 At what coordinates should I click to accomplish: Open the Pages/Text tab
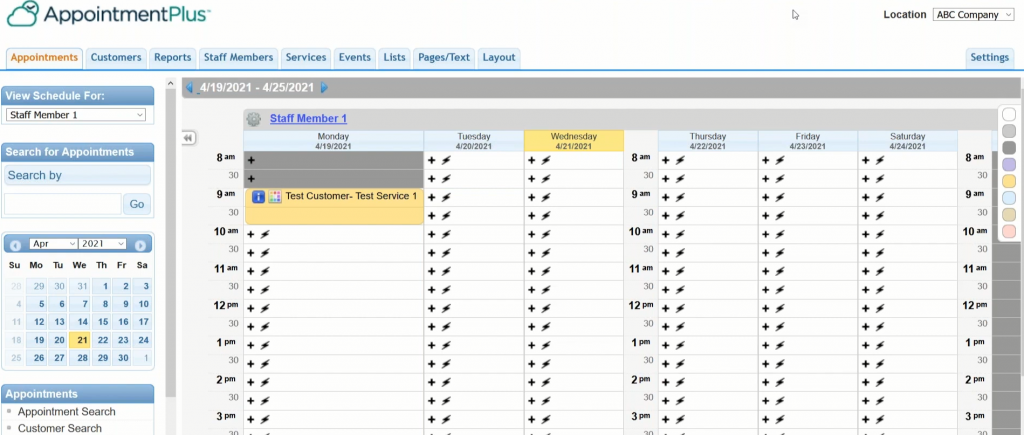(x=444, y=57)
